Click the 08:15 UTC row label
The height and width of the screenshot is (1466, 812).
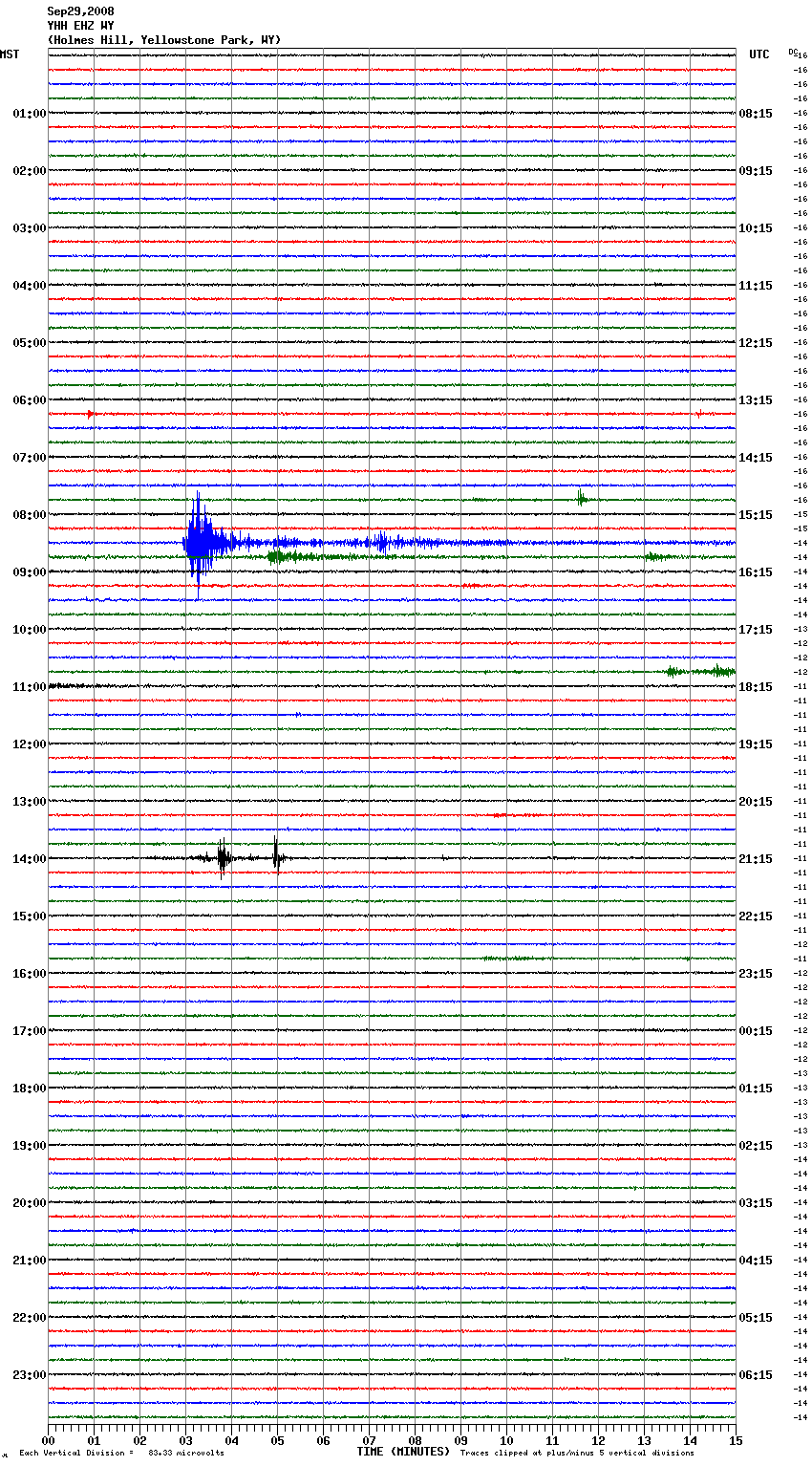click(x=756, y=114)
